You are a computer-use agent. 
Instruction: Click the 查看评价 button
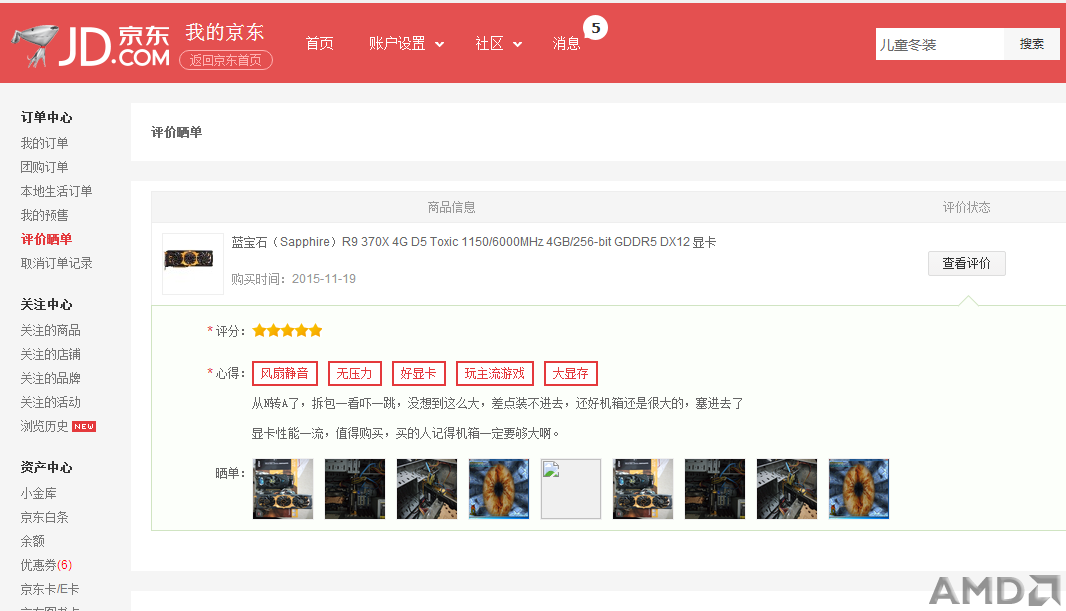pos(966,263)
